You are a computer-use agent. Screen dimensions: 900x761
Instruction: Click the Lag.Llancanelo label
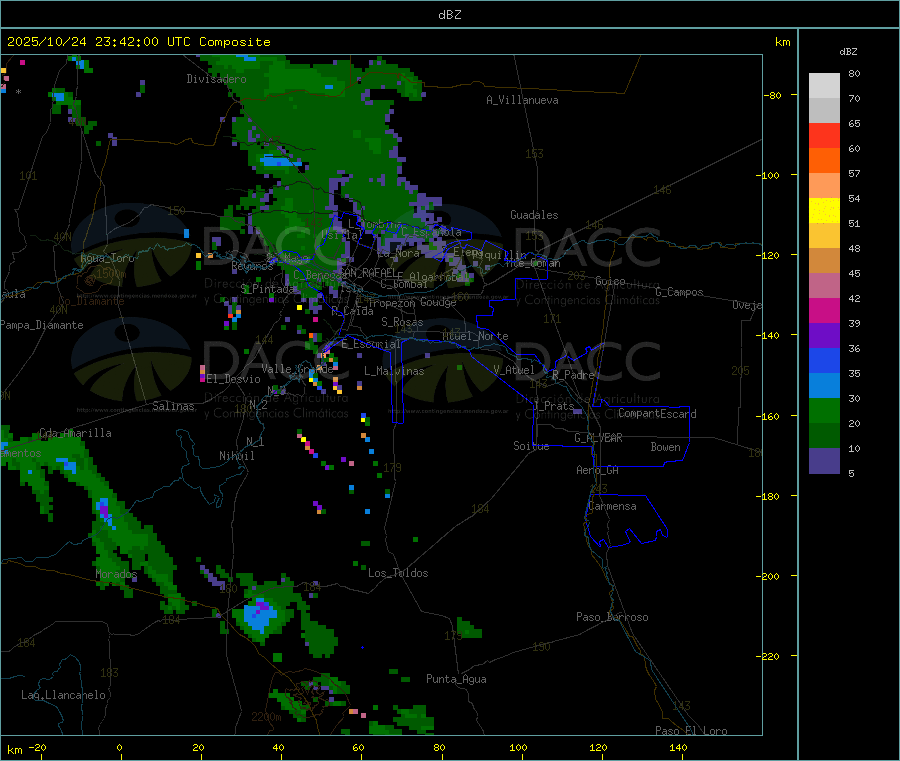click(63, 695)
